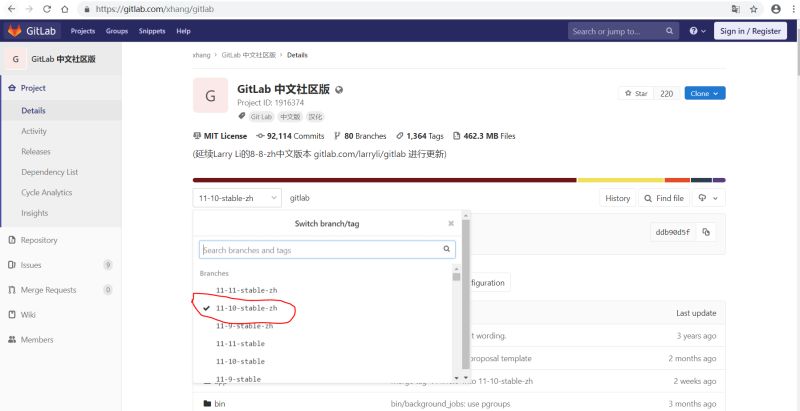800x411 pixels.
Task: Select checked branch 11-10-stable-zh
Action: click(246, 308)
